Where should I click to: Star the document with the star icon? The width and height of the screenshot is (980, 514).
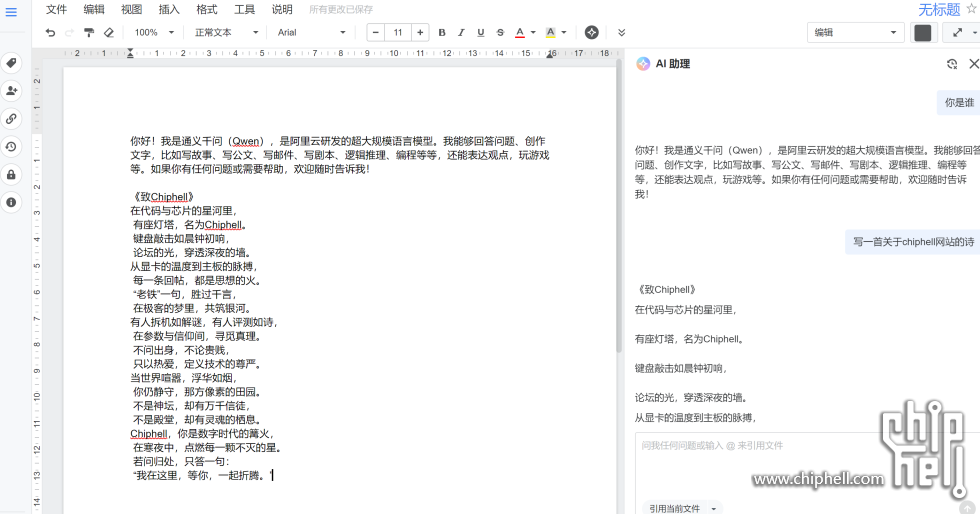tap(972, 9)
